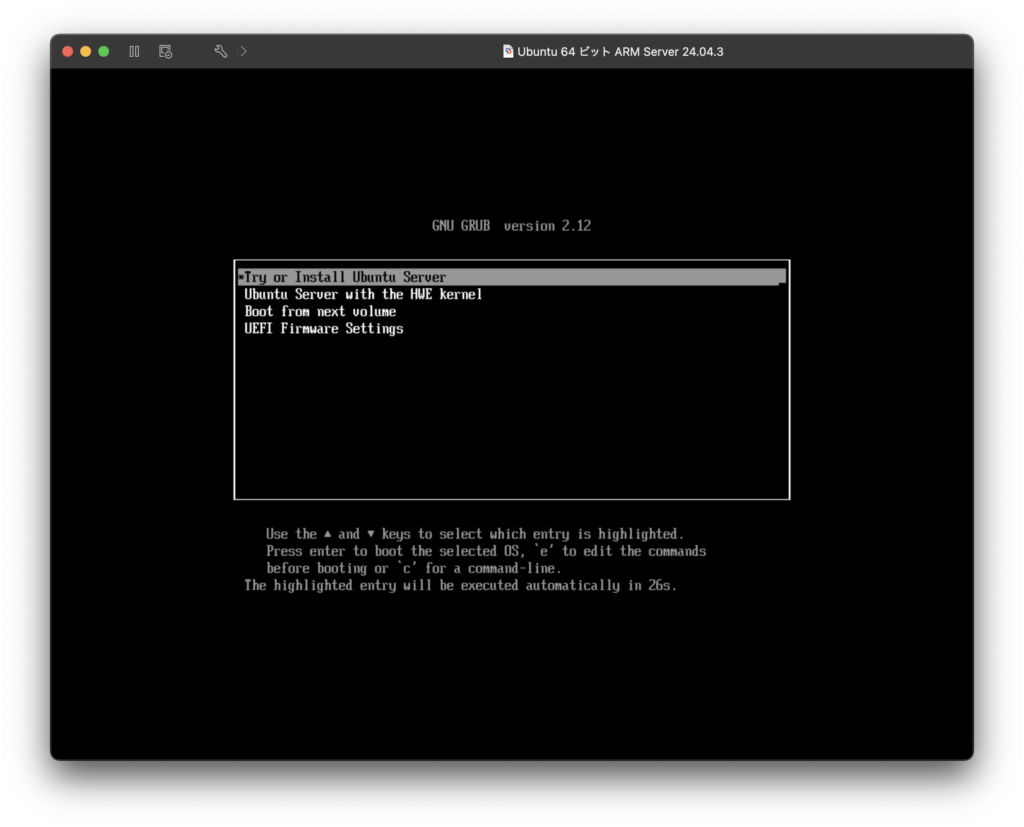The image size is (1024, 827).
Task: Click the VM document icon in title
Action: click(x=508, y=51)
